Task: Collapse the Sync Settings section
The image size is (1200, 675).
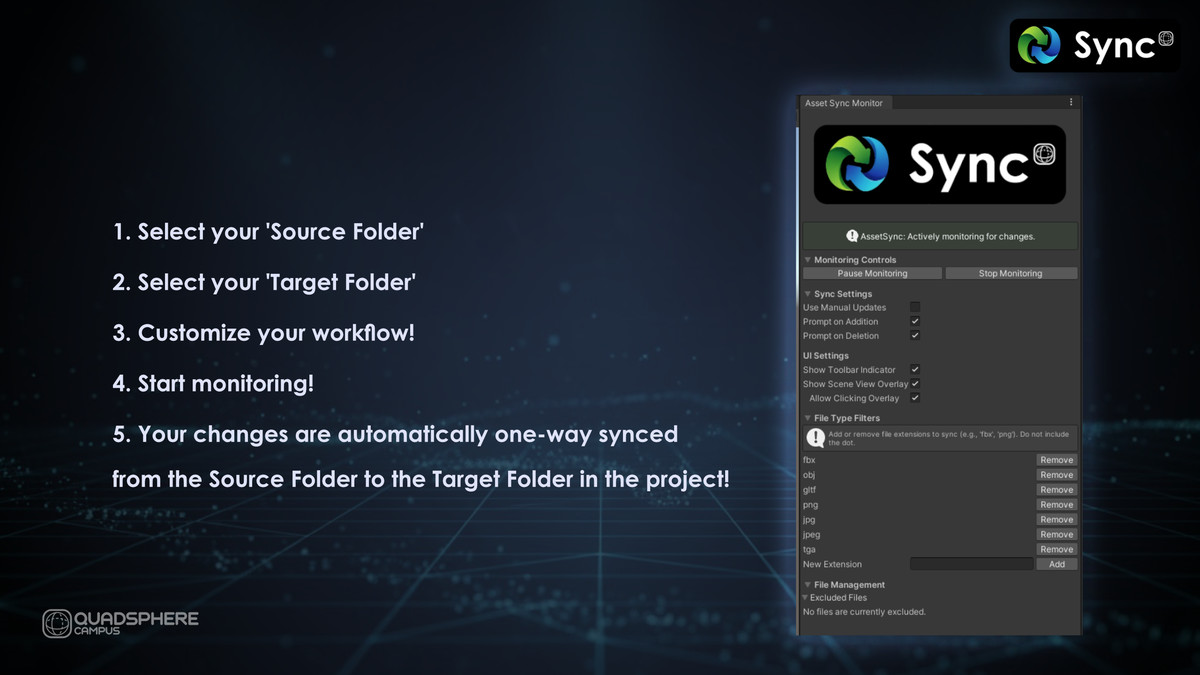Action: [806, 293]
